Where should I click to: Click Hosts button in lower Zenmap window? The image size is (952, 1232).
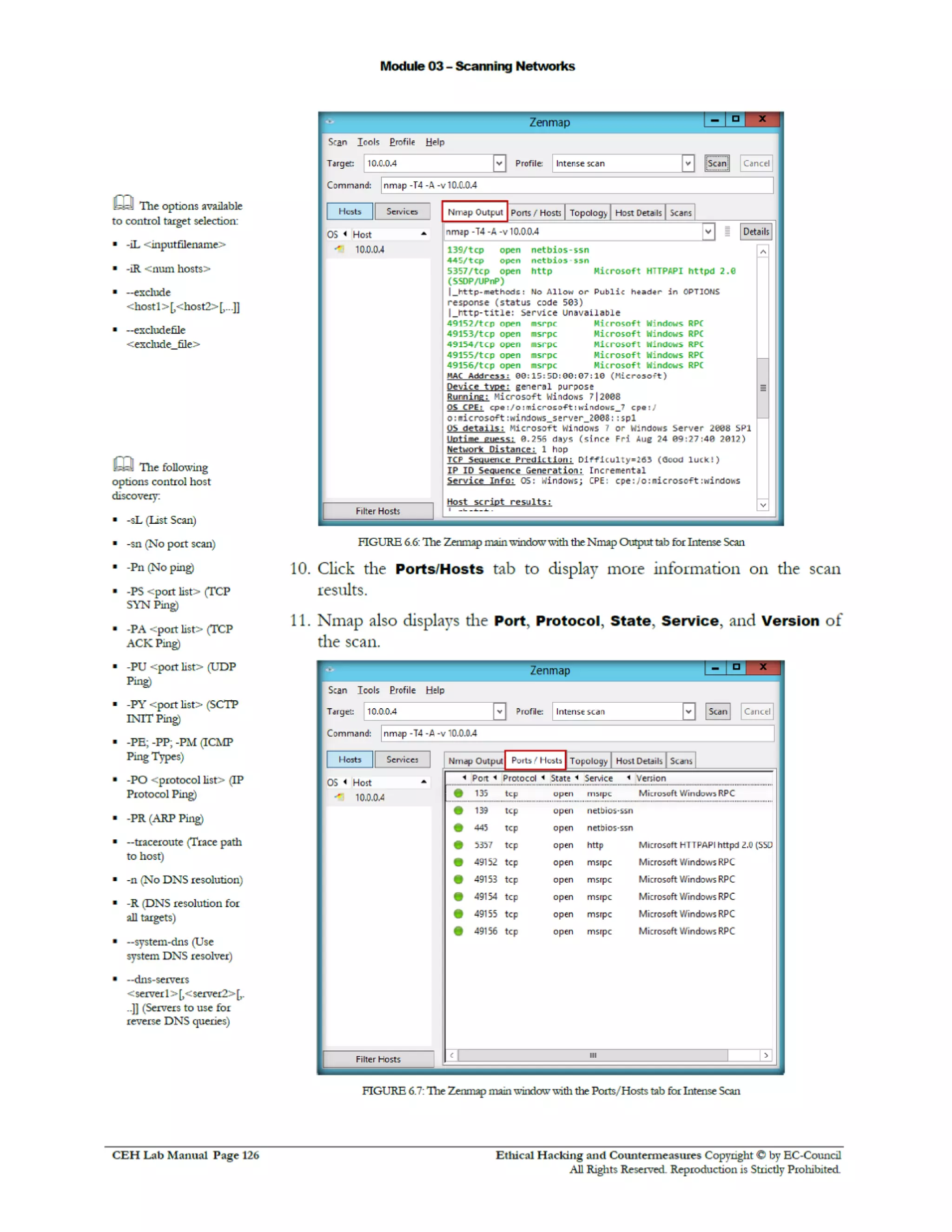[x=350, y=759]
